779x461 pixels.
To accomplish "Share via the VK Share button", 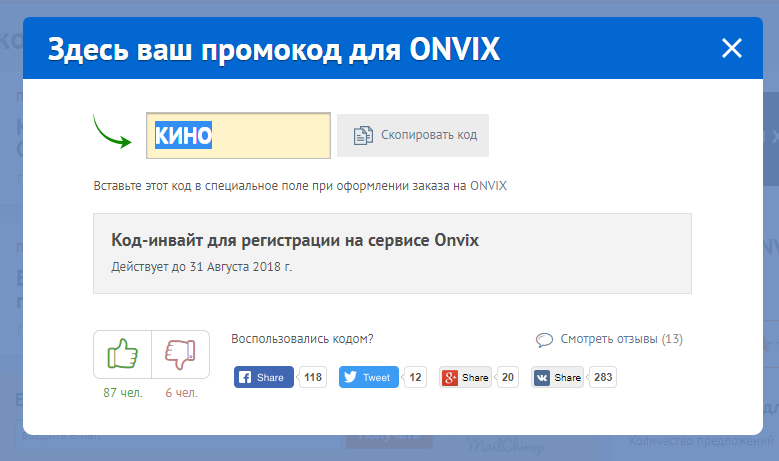I will tap(557, 377).
